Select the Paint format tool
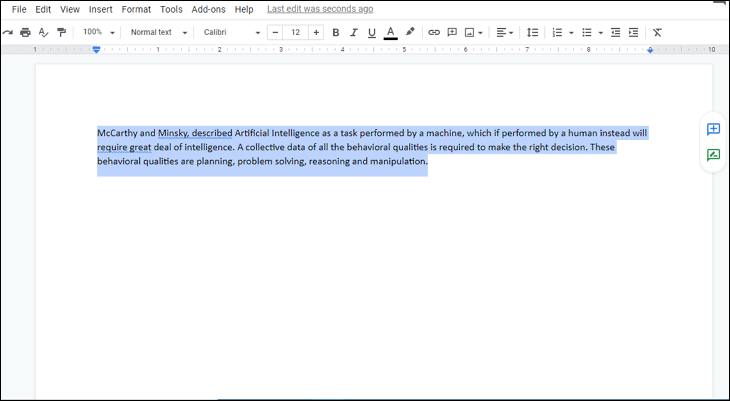730x401 pixels. coord(61,32)
